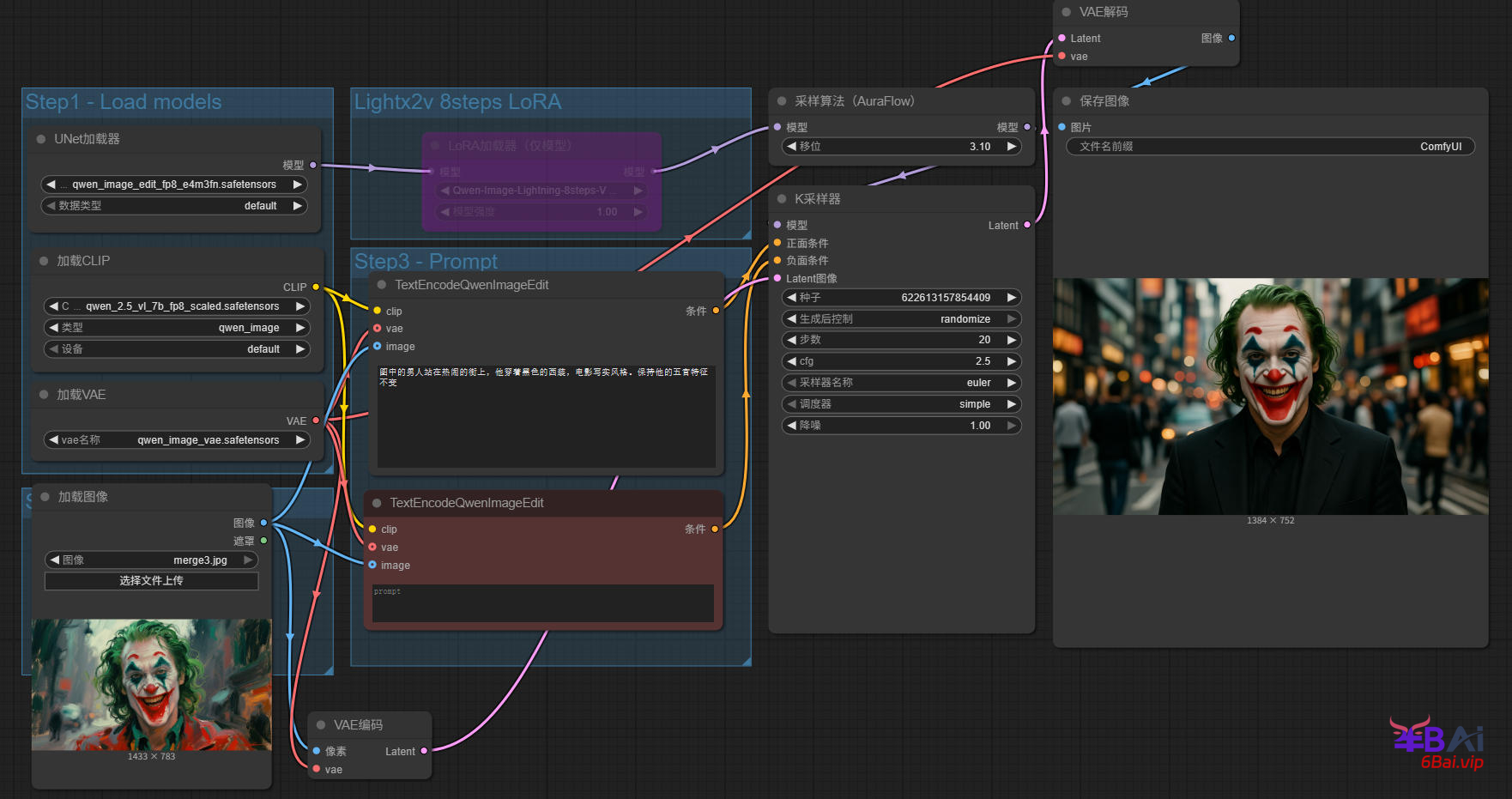The width and height of the screenshot is (1512, 799).
Task: Increase 步数 value with right arrow
Action: click(1012, 340)
